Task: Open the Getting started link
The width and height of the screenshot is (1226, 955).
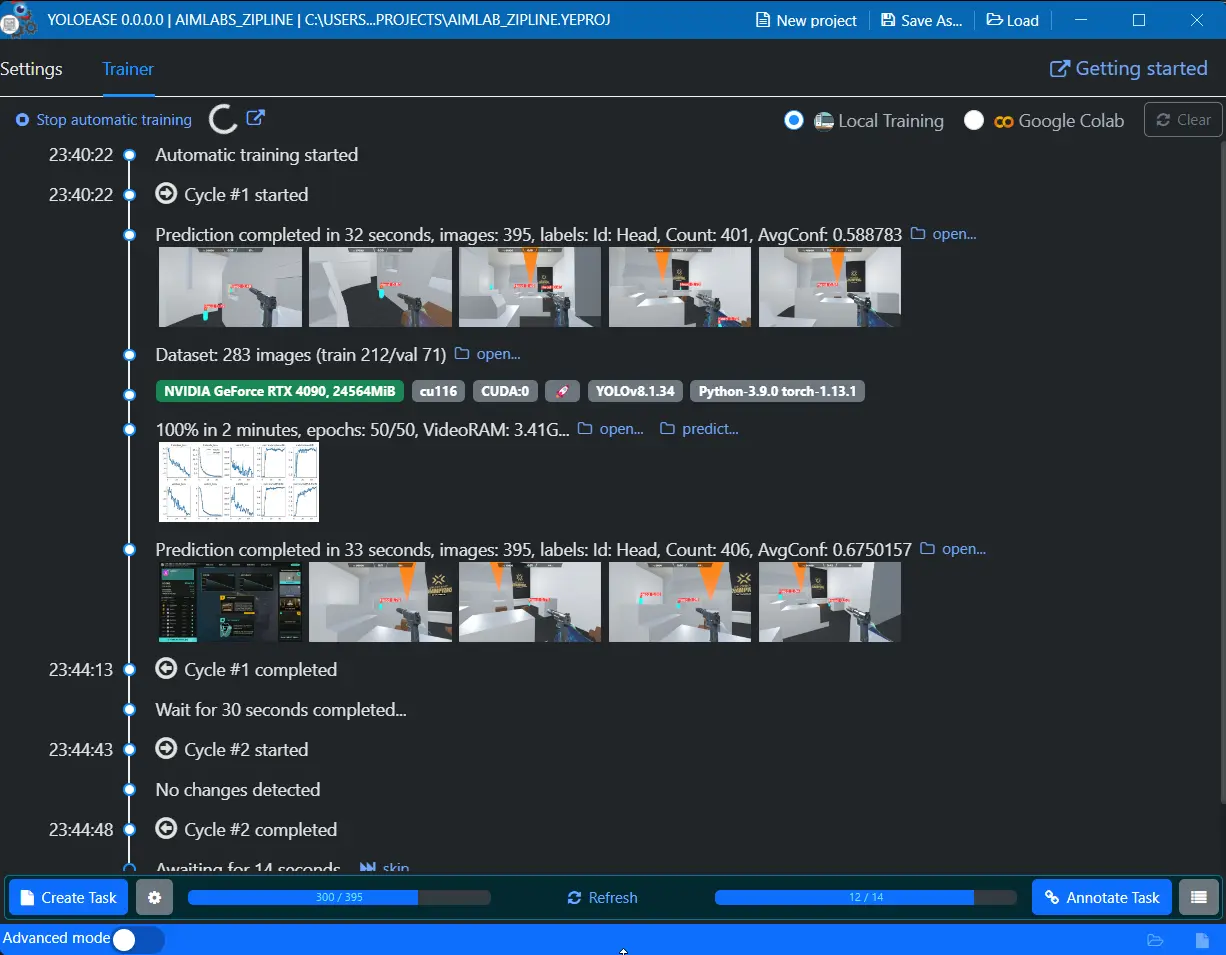Action: [1128, 68]
